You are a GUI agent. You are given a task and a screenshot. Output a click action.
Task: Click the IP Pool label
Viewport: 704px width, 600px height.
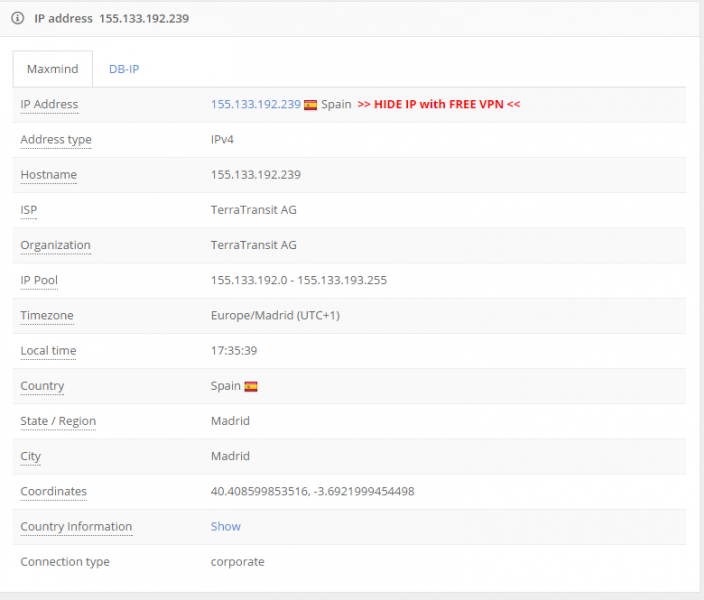coord(39,280)
